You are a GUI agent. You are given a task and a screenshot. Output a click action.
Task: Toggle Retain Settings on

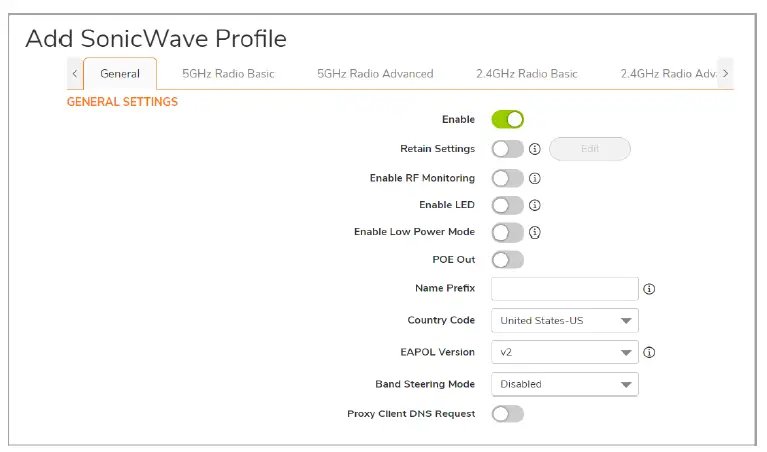tap(507, 149)
